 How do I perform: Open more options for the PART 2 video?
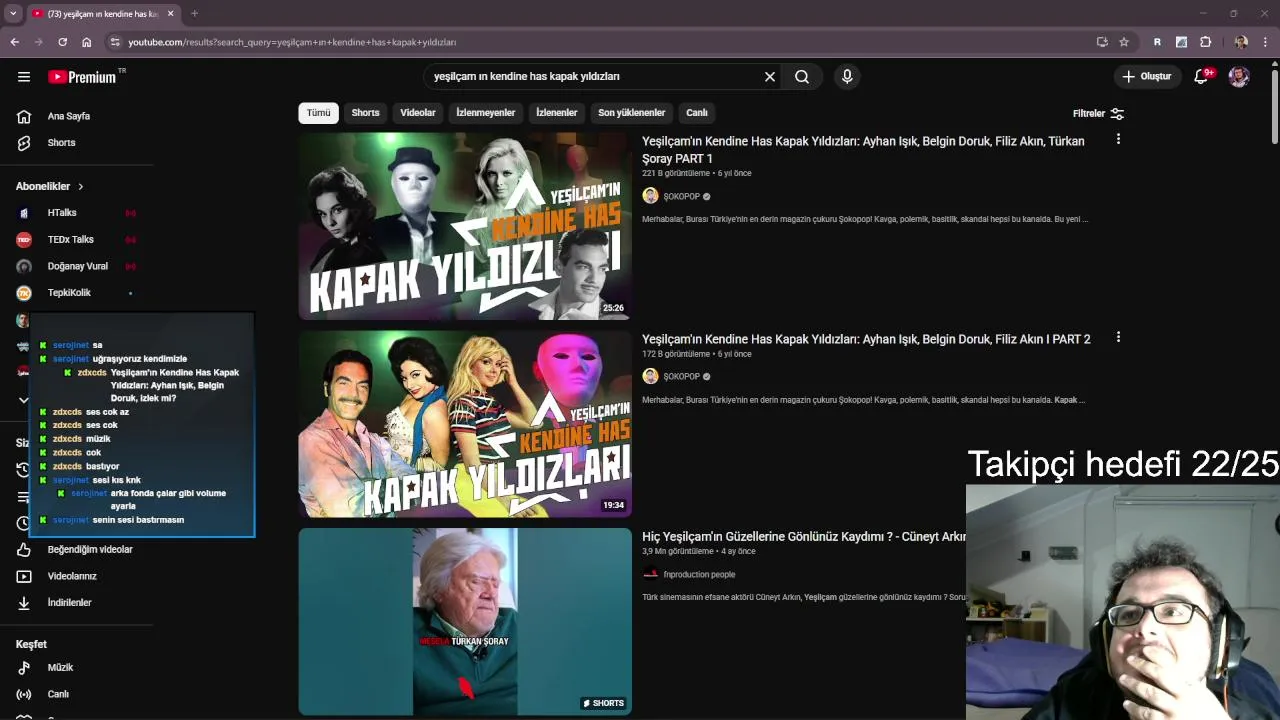click(x=1118, y=338)
